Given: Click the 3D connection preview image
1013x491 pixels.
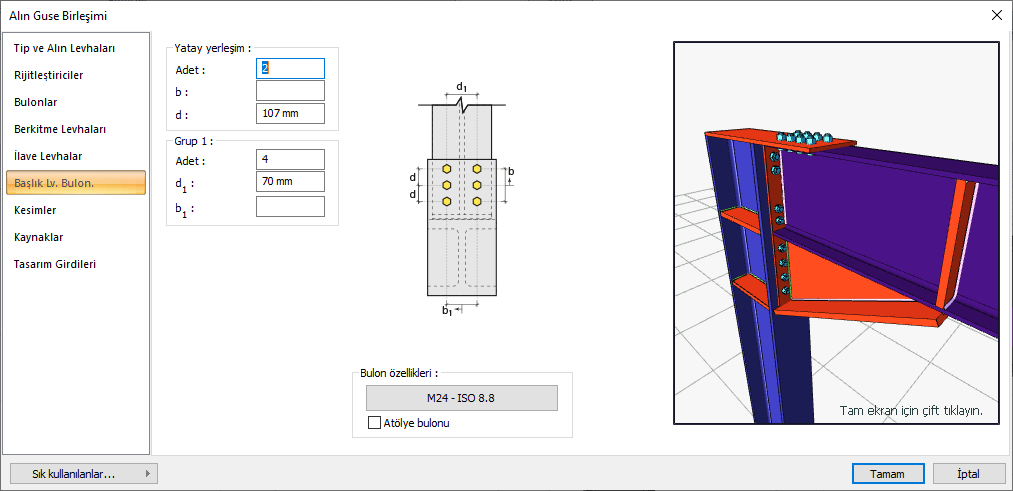Looking at the screenshot, I should (x=836, y=232).
